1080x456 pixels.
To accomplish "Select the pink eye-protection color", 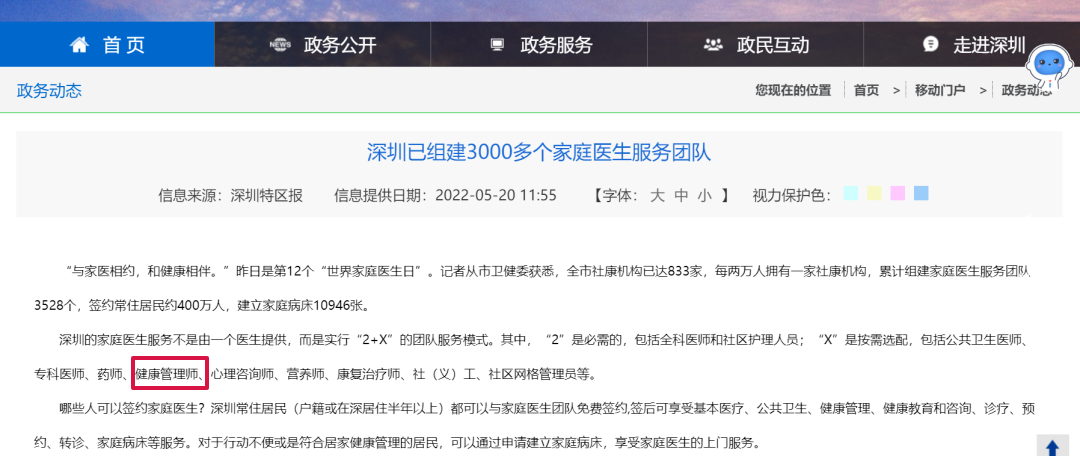I will pos(898,193).
